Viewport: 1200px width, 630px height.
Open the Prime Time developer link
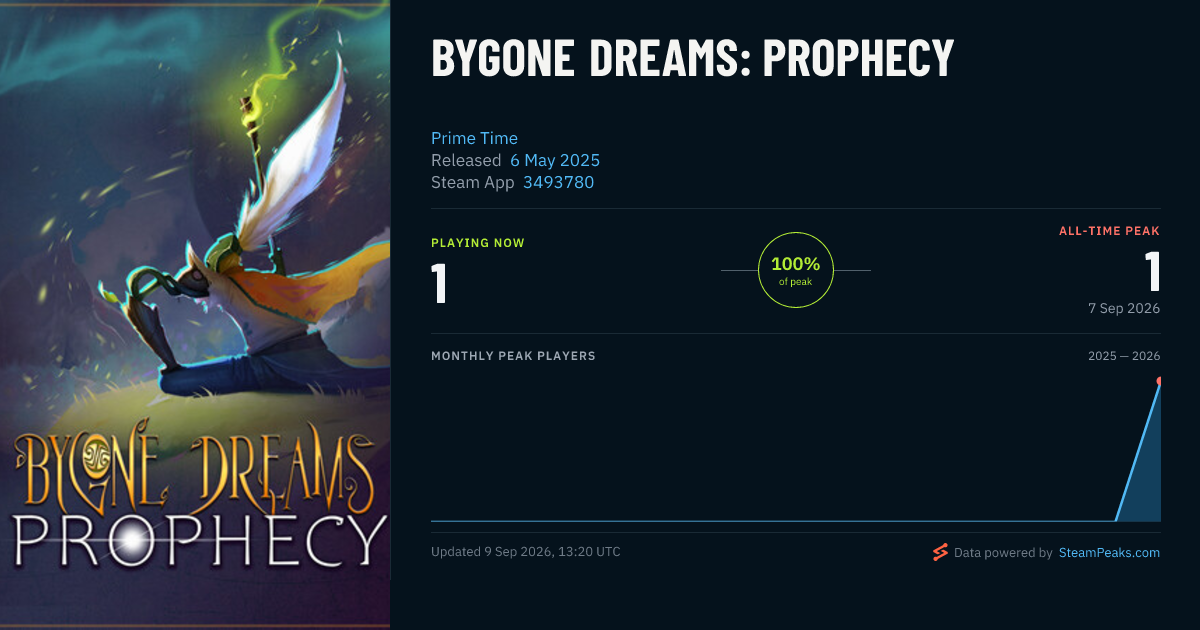(474, 138)
